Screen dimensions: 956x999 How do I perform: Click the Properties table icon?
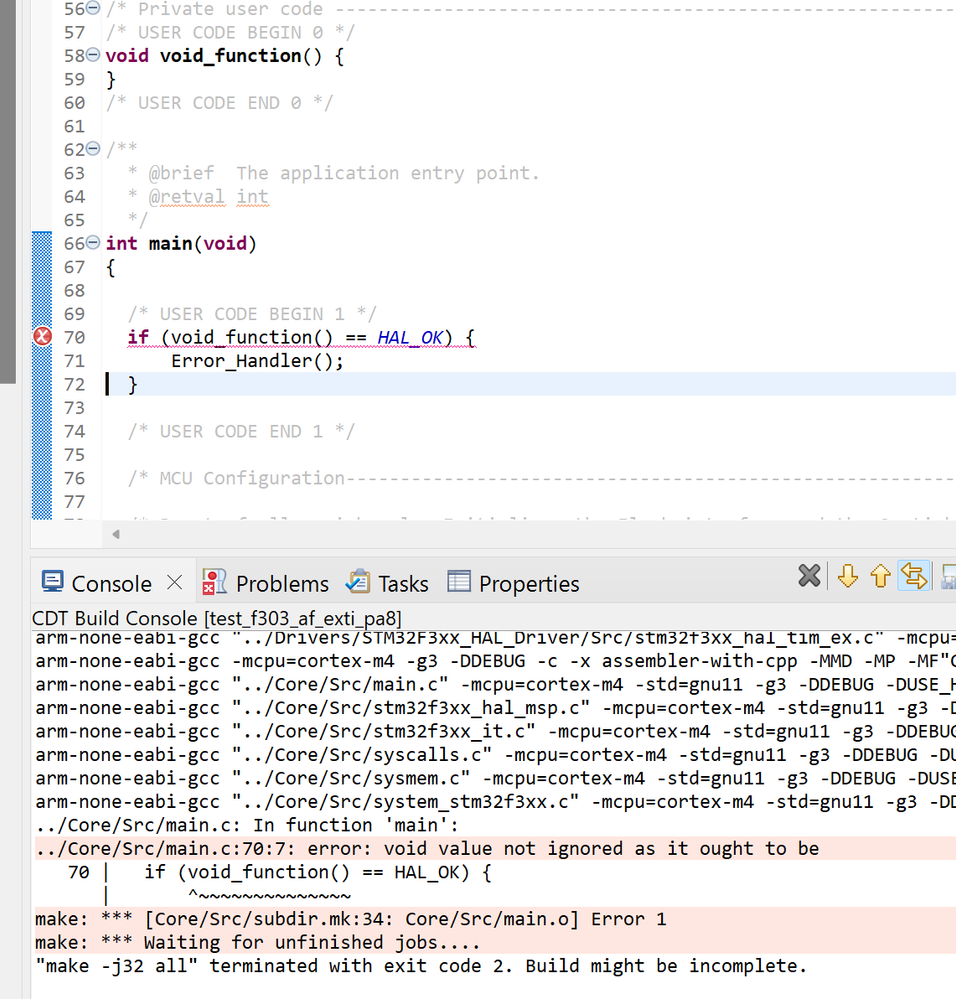[x=459, y=581]
